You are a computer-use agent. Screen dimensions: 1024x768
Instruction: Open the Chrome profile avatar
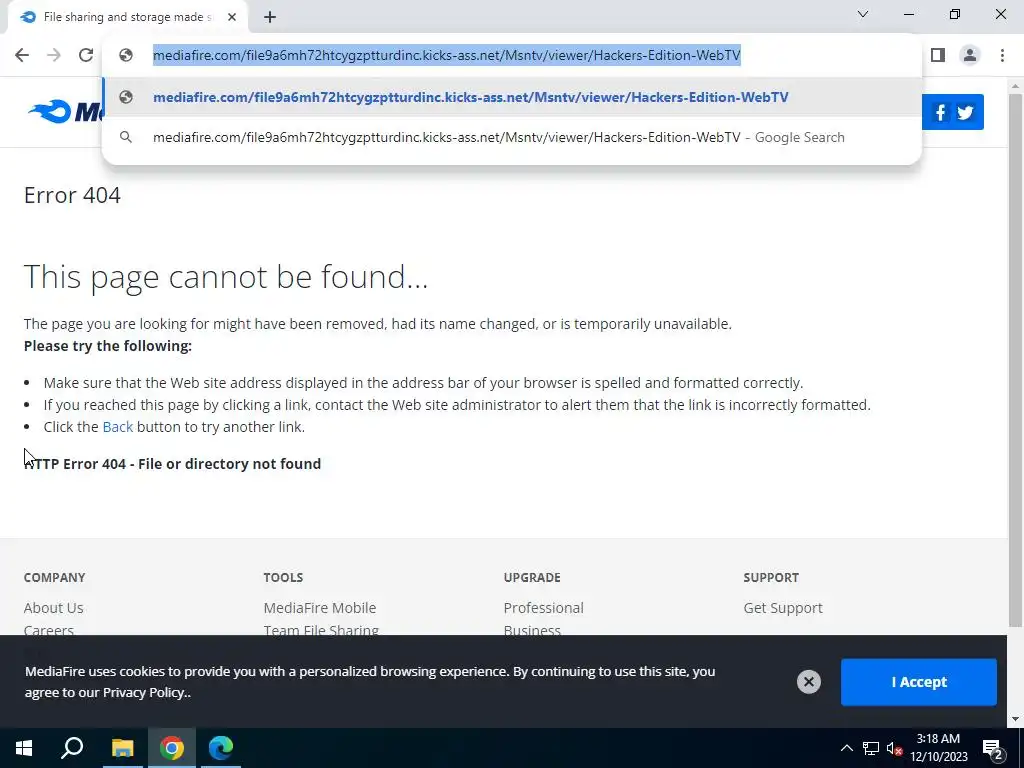tap(970, 56)
